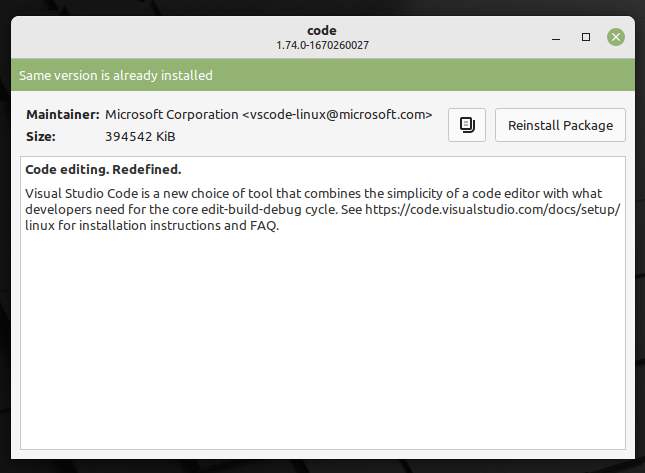Close the package installer window
This screenshot has width=645, height=473.
pyautogui.click(x=616, y=37)
